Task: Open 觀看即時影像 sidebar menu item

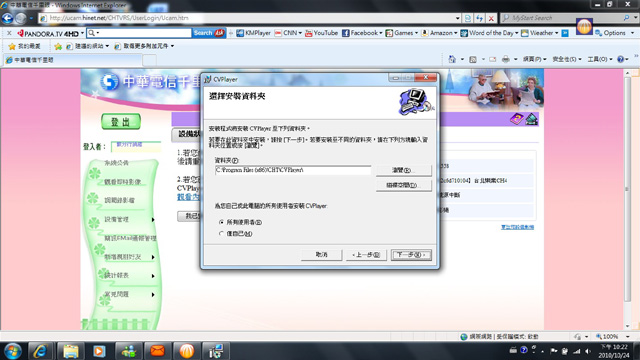Action: (122, 182)
